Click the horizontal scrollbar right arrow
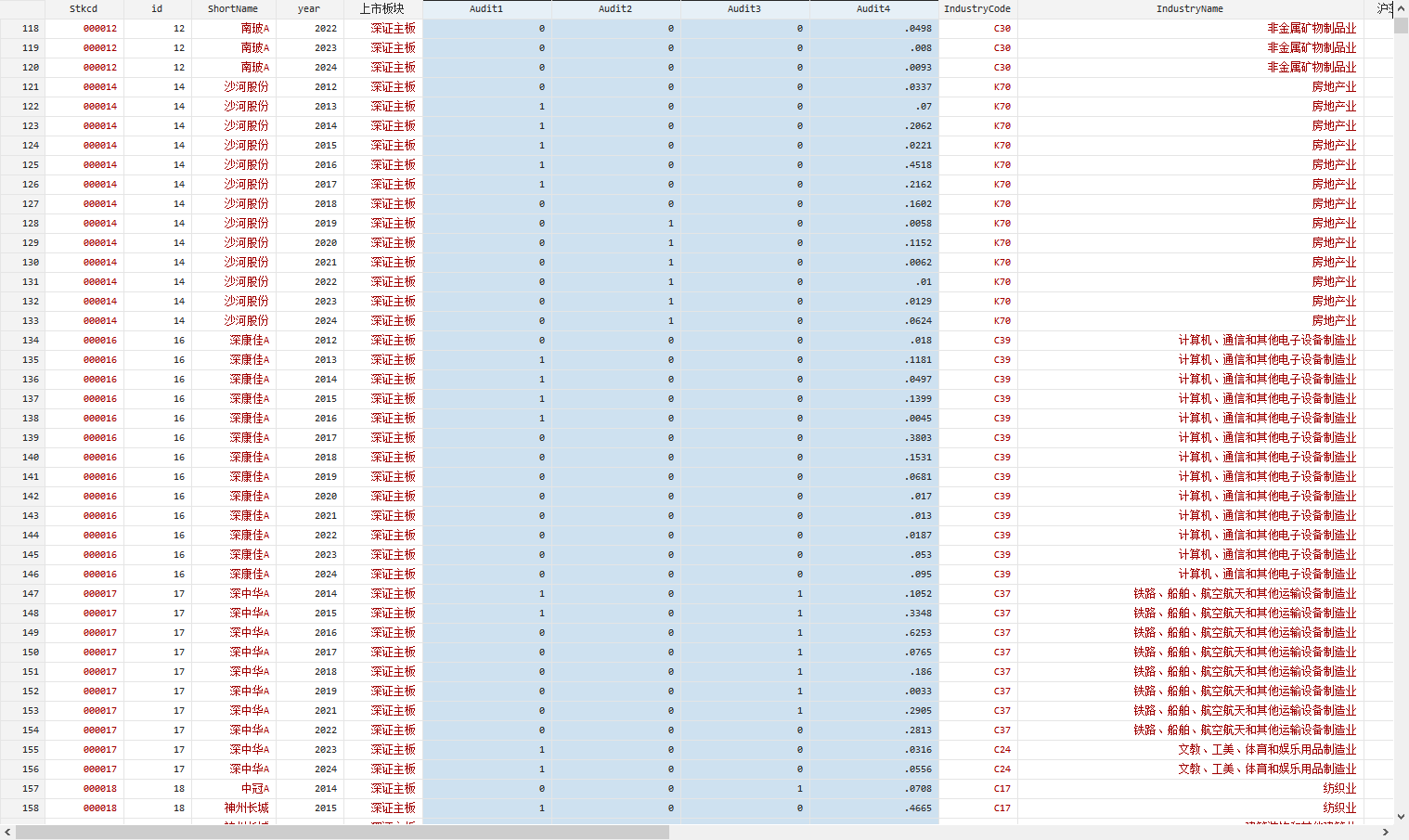Screen dimensions: 1409x840 tap(1386, 833)
